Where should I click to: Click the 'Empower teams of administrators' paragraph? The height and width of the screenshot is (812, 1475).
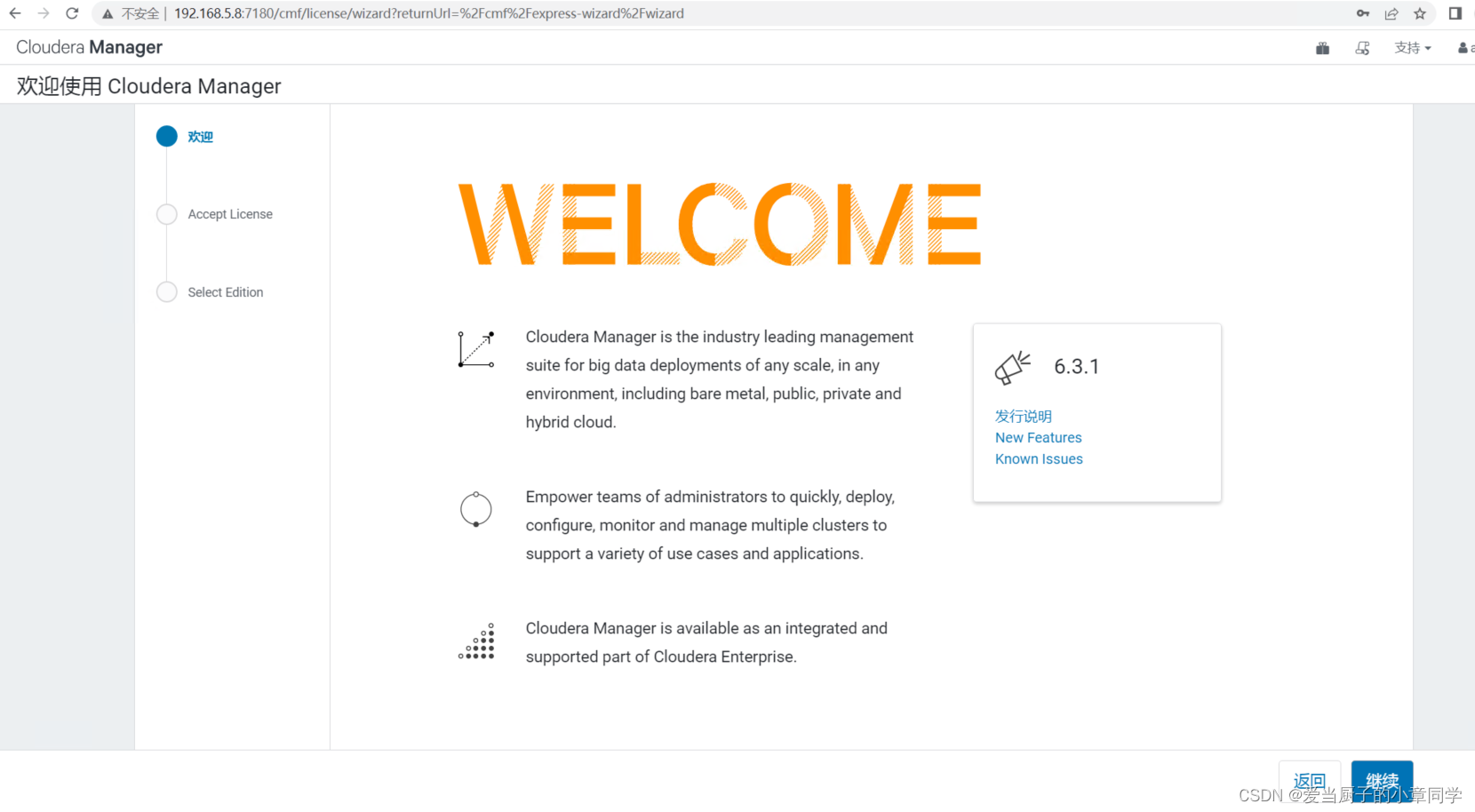710,525
